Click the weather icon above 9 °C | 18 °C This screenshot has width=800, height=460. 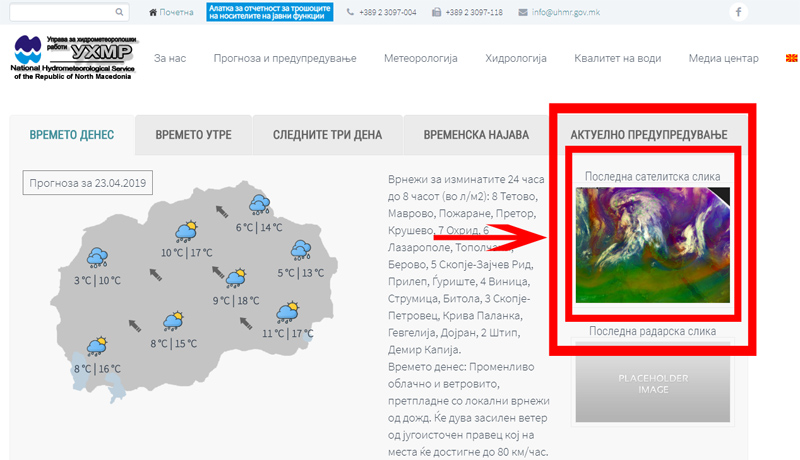[x=236, y=278]
